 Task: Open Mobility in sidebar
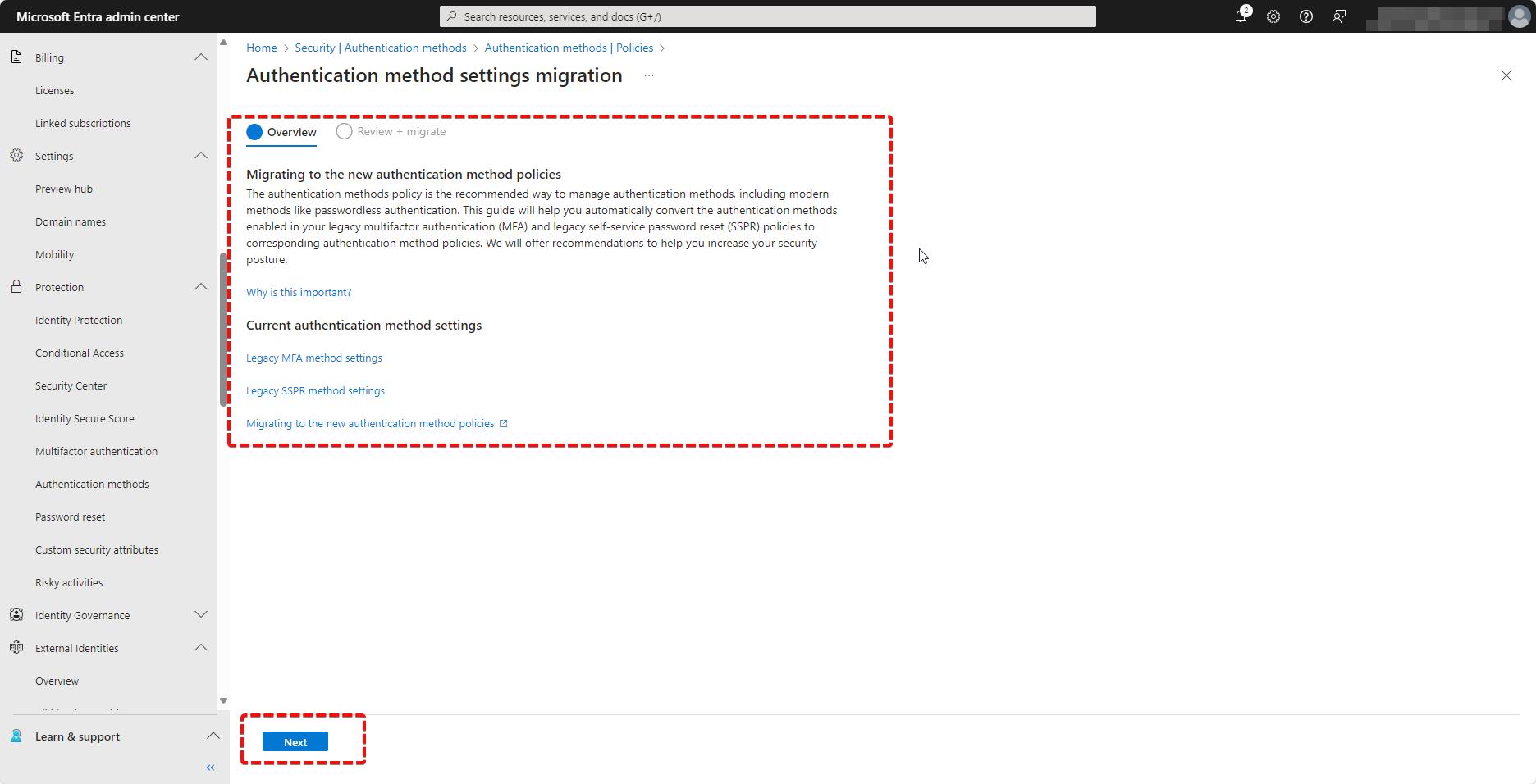coord(54,254)
